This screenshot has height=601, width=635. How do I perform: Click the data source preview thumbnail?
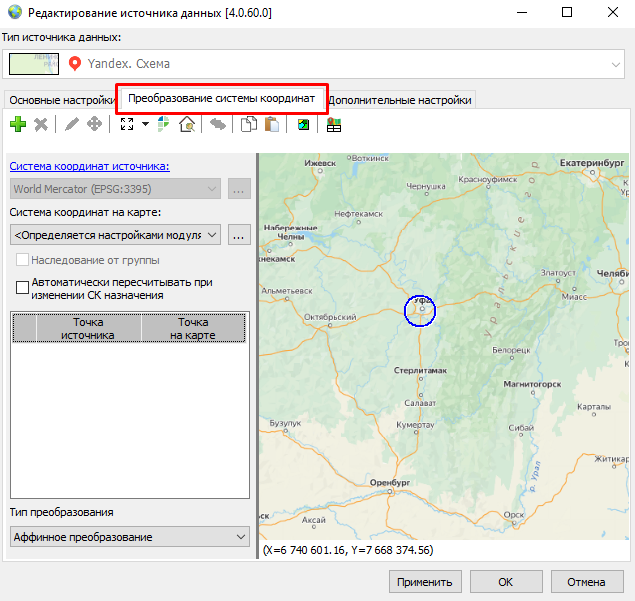pos(34,64)
